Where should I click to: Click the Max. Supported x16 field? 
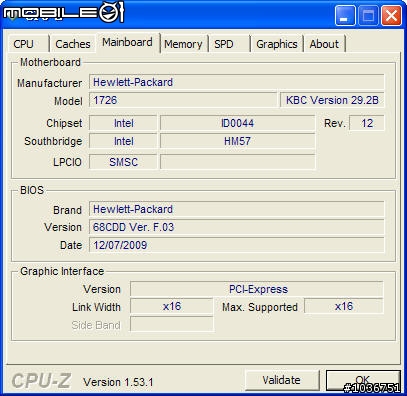(344, 306)
